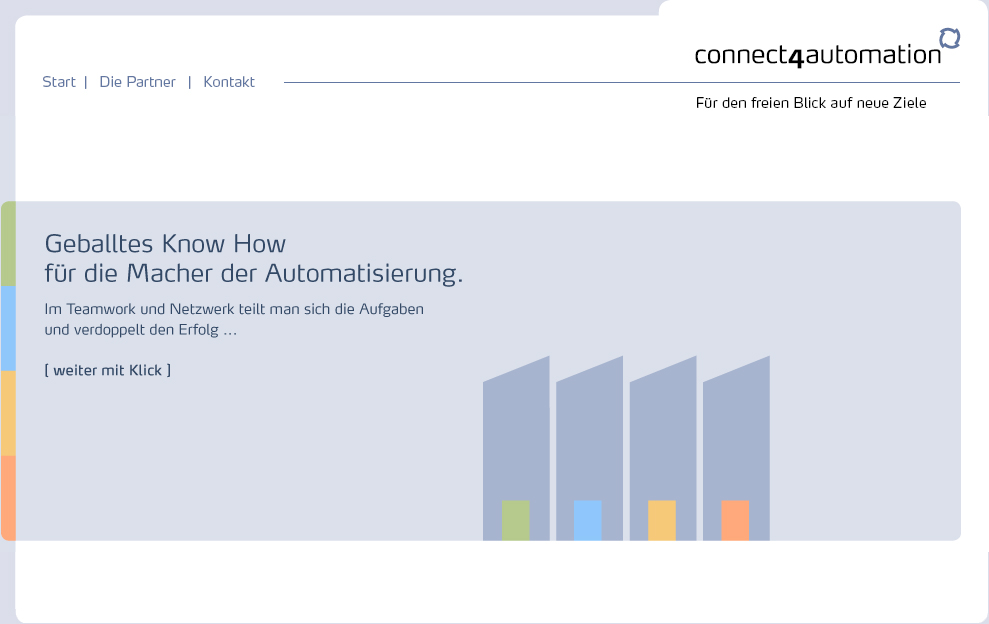Screen dimensions: 989x624
Task: Select the yellow side tab
Action: [8, 413]
